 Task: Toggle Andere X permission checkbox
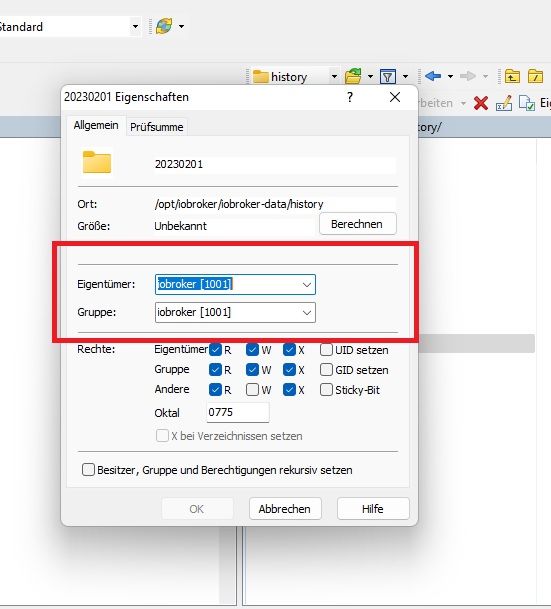click(x=289, y=390)
